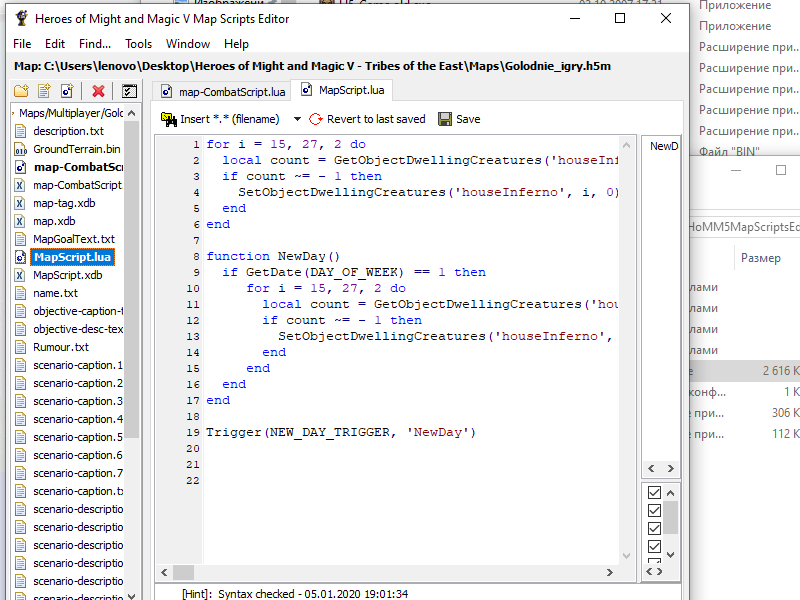
Task: Open the File menu
Action: click(x=22, y=44)
